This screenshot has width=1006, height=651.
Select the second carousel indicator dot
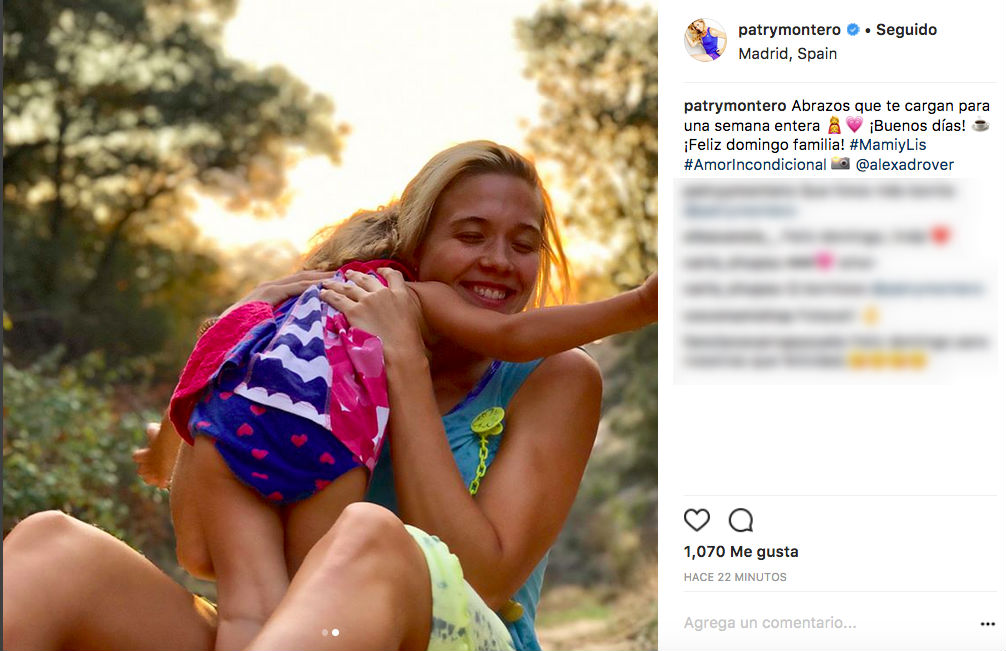(335, 632)
